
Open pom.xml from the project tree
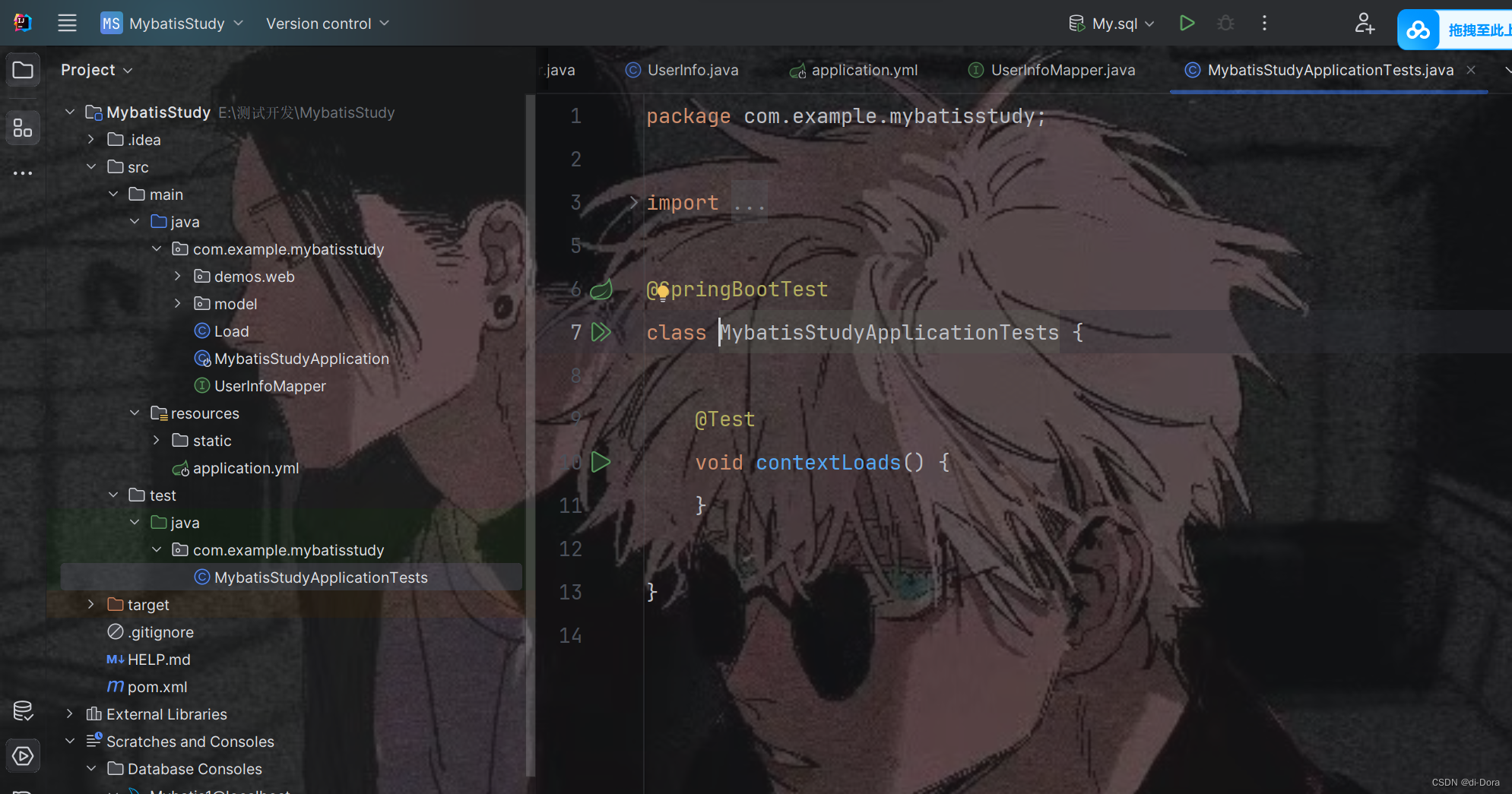(x=157, y=686)
